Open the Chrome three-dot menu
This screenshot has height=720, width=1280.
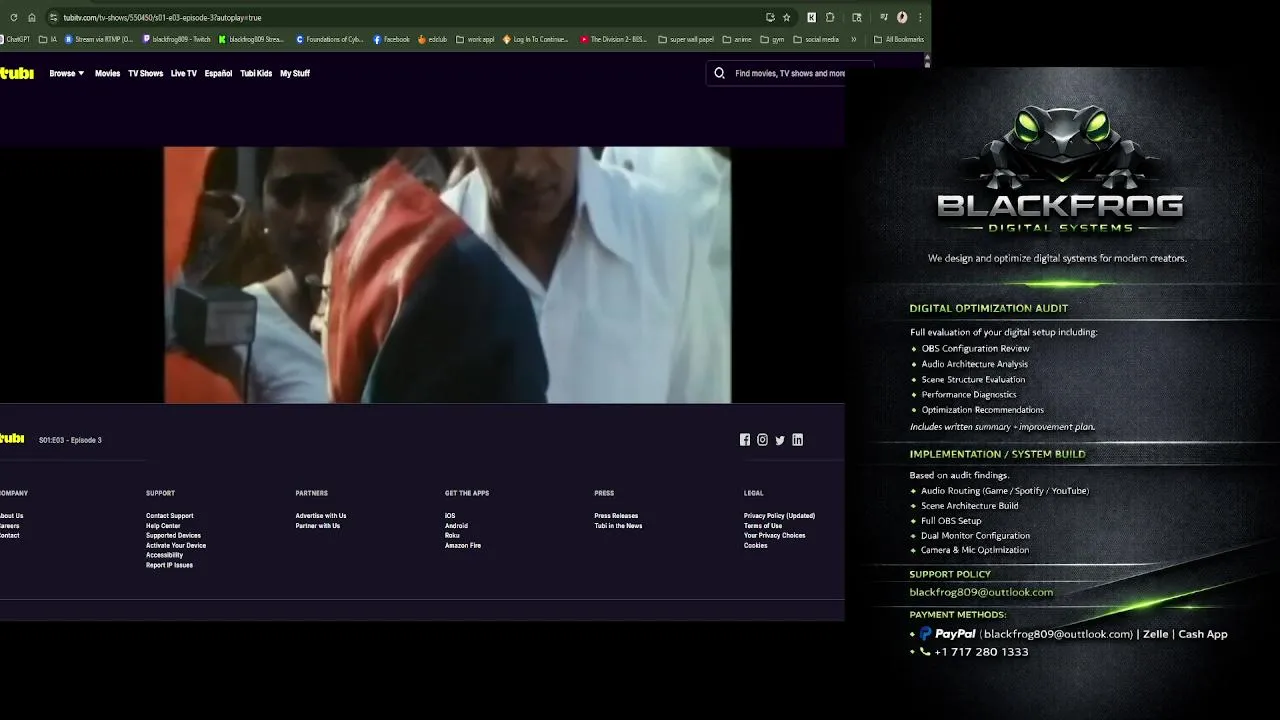click(920, 17)
